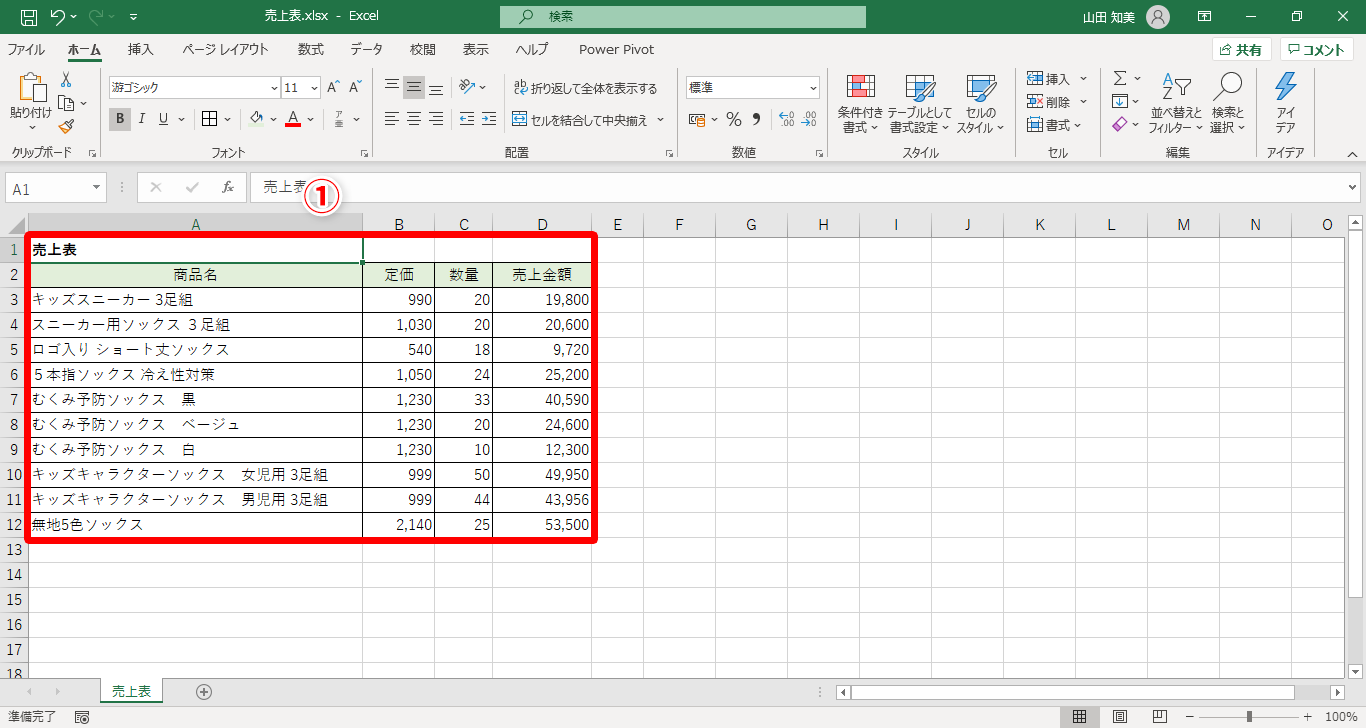This screenshot has height=728, width=1366.
Task: Switch to Page Layout view in status bar
Action: (x=1120, y=716)
